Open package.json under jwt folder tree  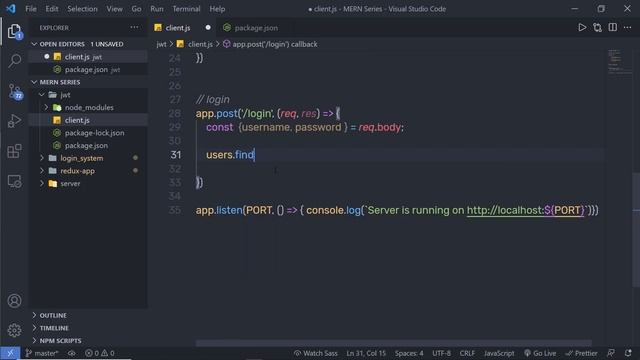coord(86,145)
